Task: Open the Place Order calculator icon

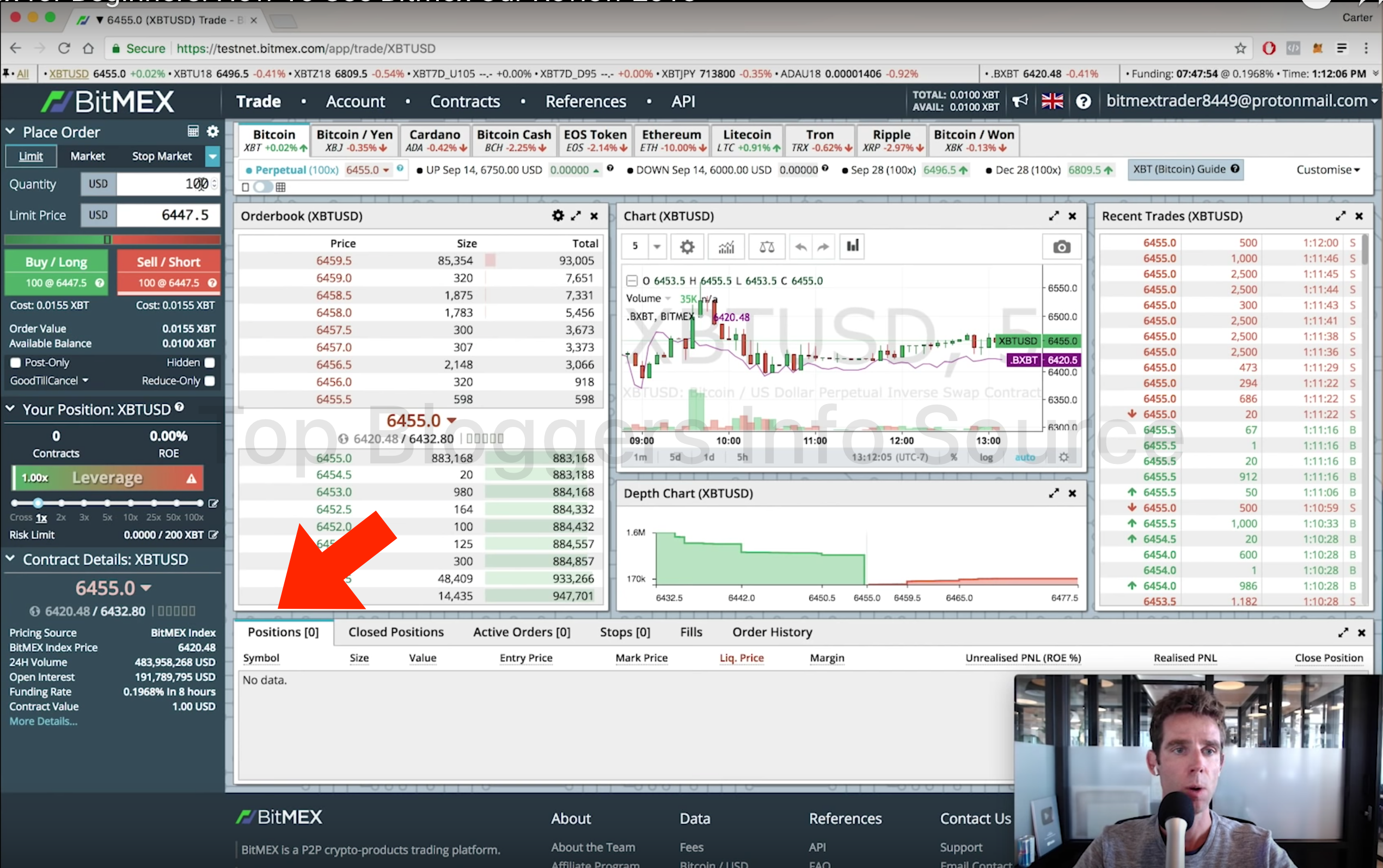Action: [193, 131]
